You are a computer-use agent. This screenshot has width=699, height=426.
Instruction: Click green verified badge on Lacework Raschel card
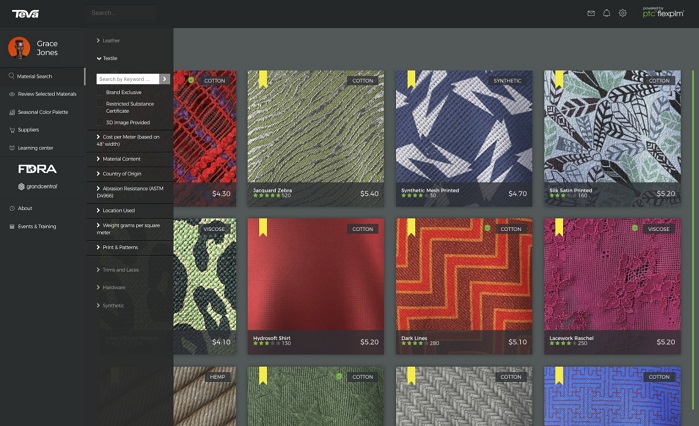click(x=635, y=228)
